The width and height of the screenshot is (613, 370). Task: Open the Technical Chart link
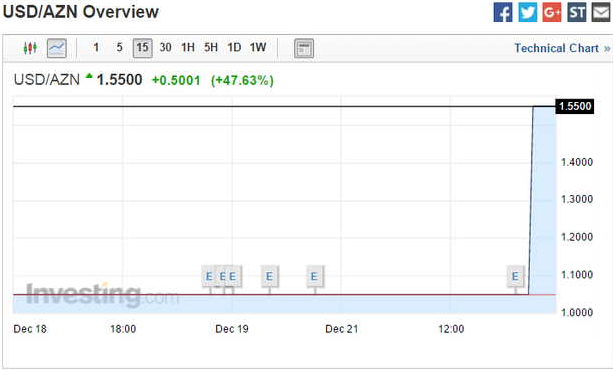pos(562,48)
